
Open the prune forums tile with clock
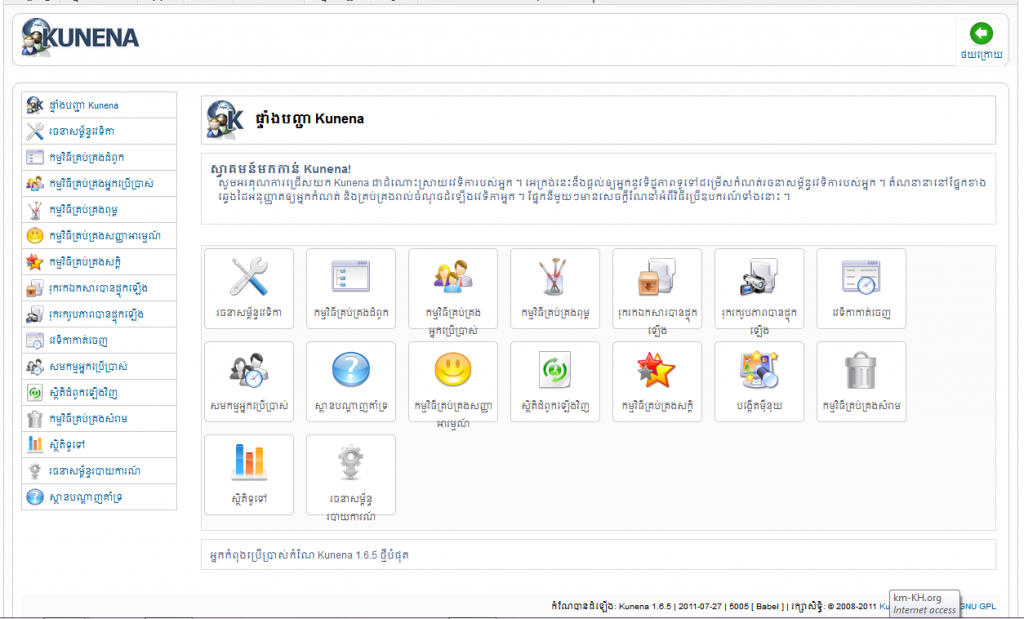(x=861, y=288)
